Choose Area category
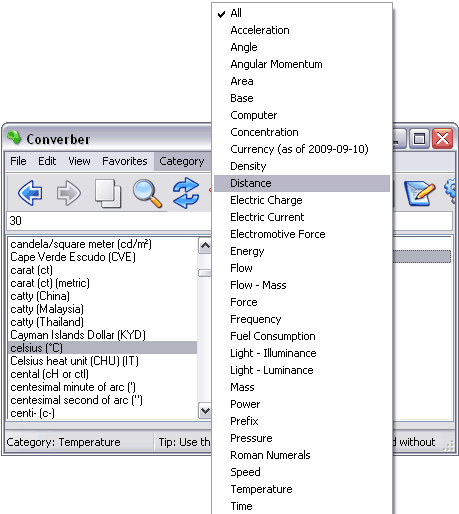 302,81
